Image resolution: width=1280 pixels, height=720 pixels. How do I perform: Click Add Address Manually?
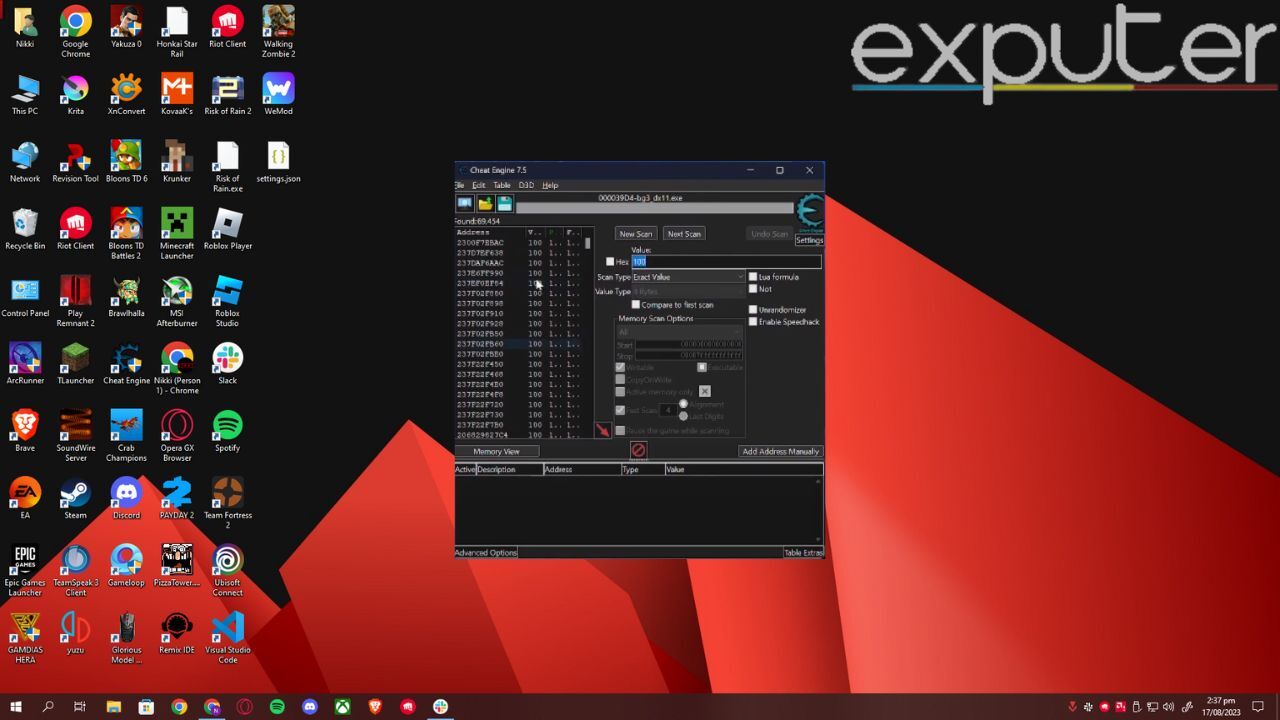tap(780, 452)
